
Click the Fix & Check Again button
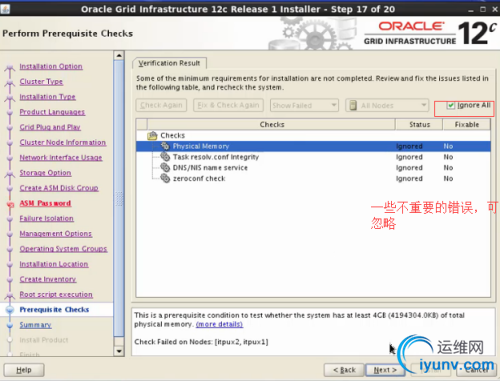click(228, 105)
